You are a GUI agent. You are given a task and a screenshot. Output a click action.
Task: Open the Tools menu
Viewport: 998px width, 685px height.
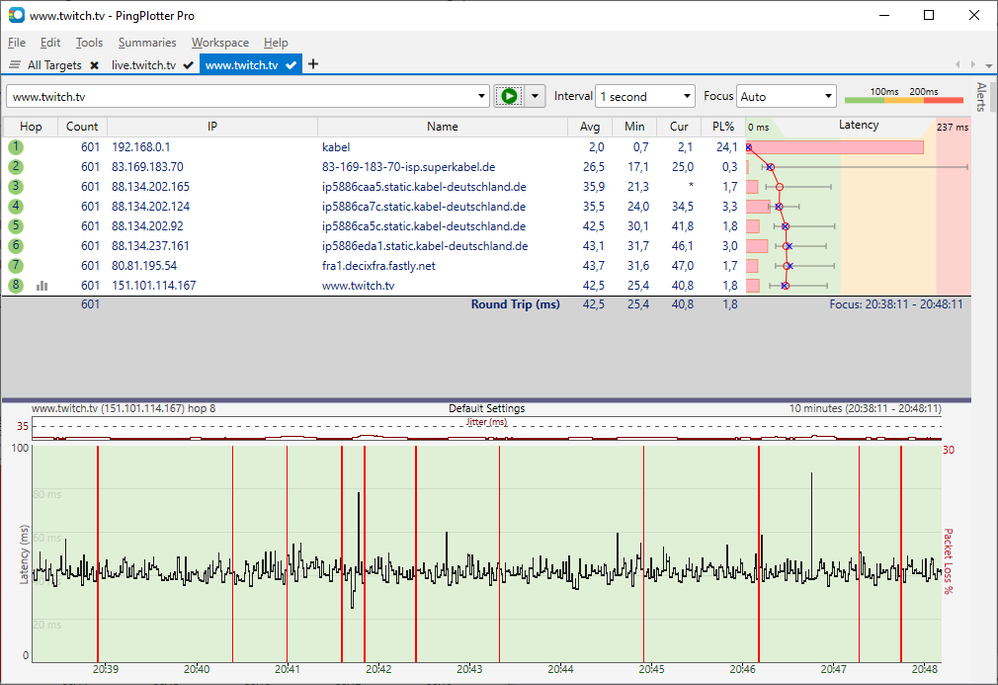pos(89,43)
